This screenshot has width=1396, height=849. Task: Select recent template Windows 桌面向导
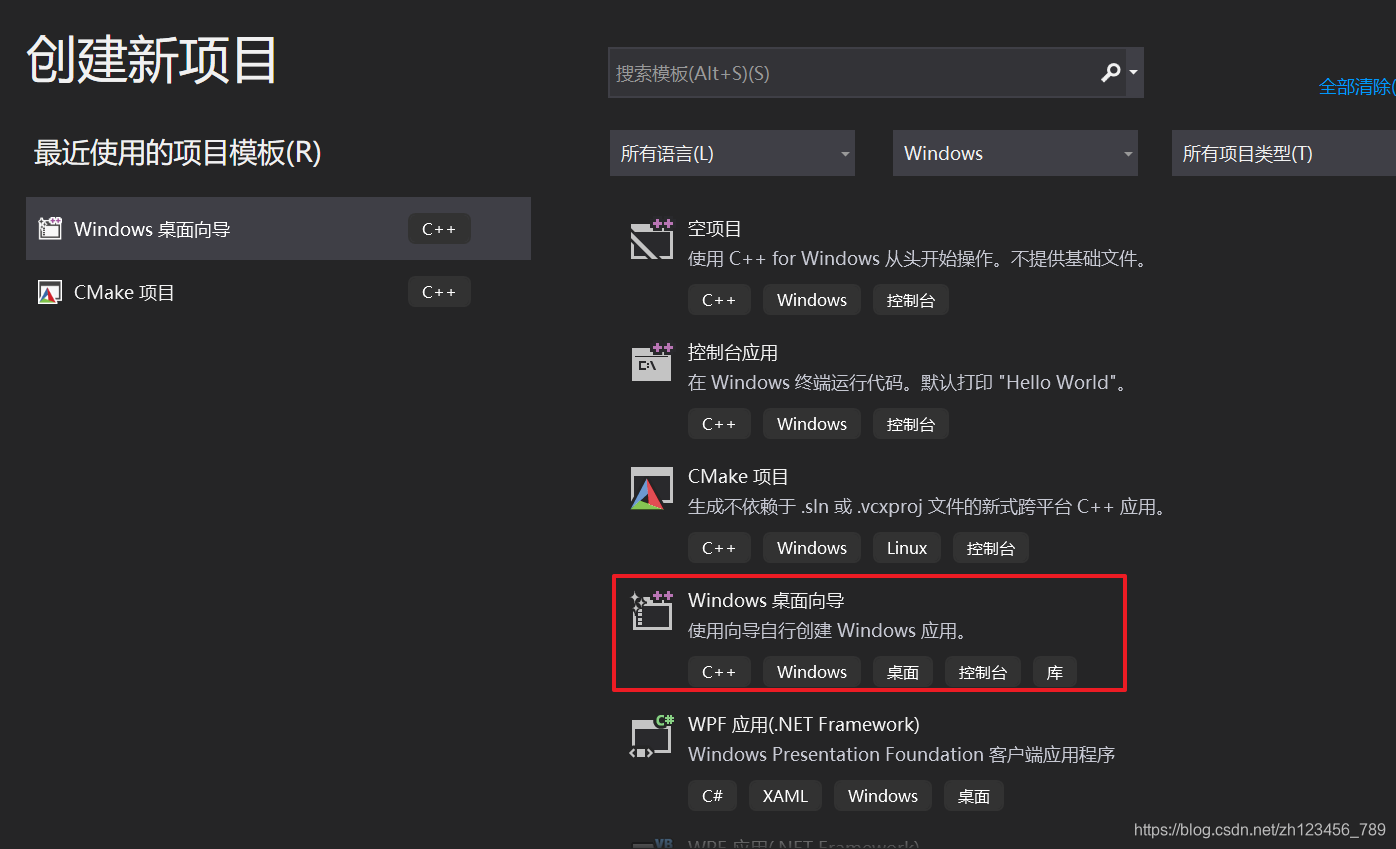(278, 229)
